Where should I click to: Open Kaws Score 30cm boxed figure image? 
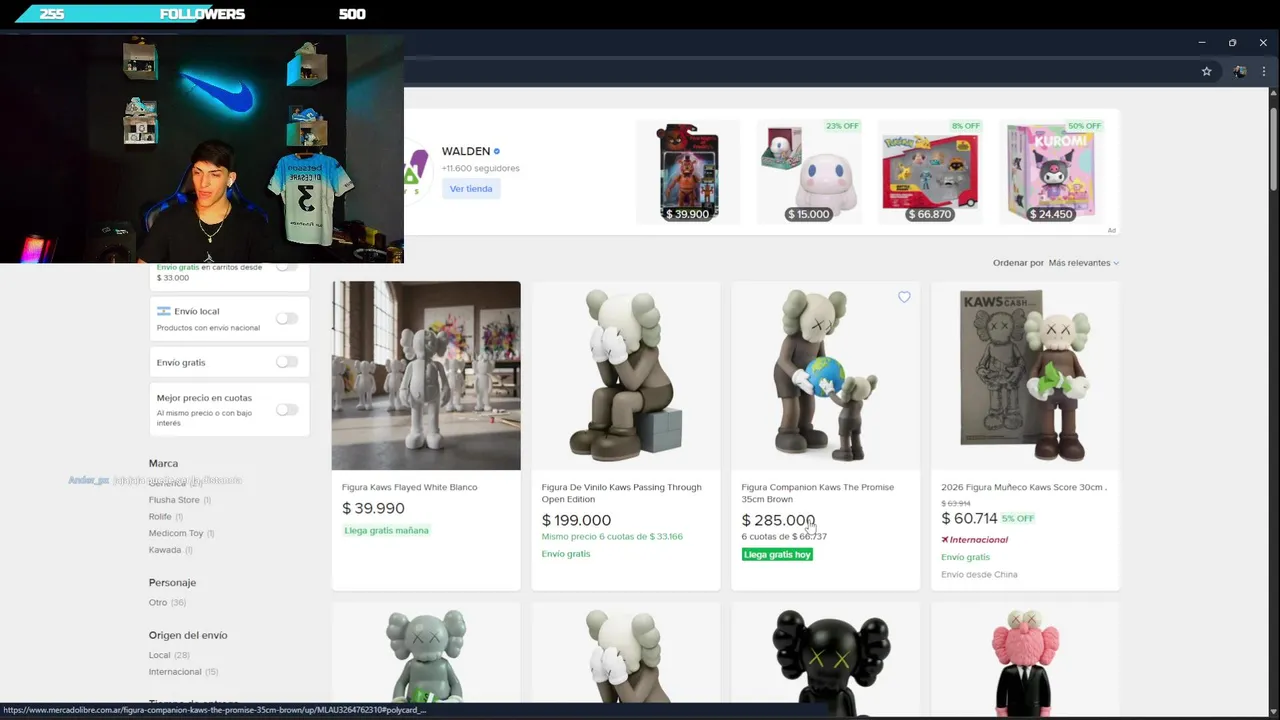pyautogui.click(x=1026, y=376)
